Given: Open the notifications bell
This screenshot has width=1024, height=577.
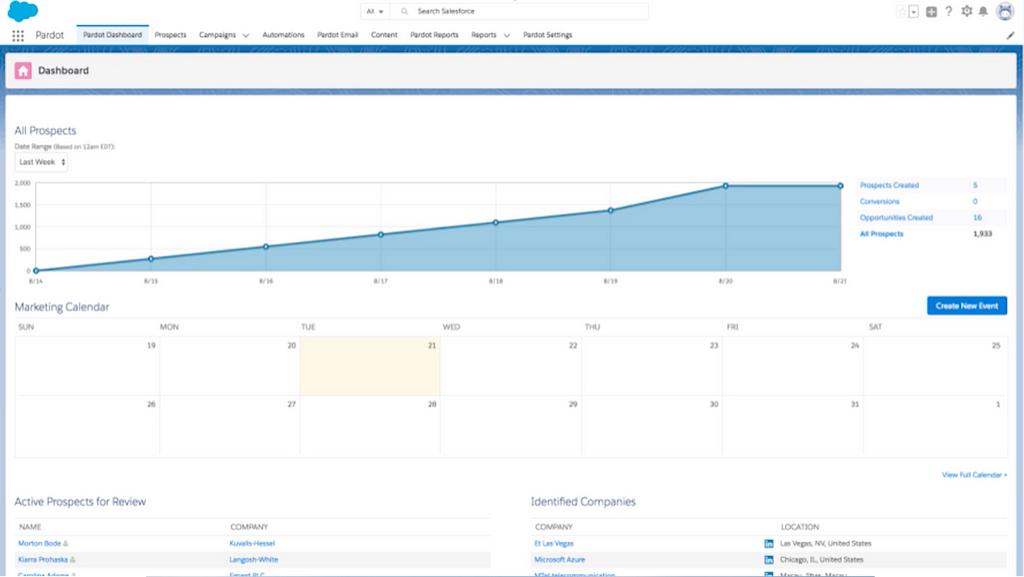Looking at the screenshot, I should coord(983,12).
